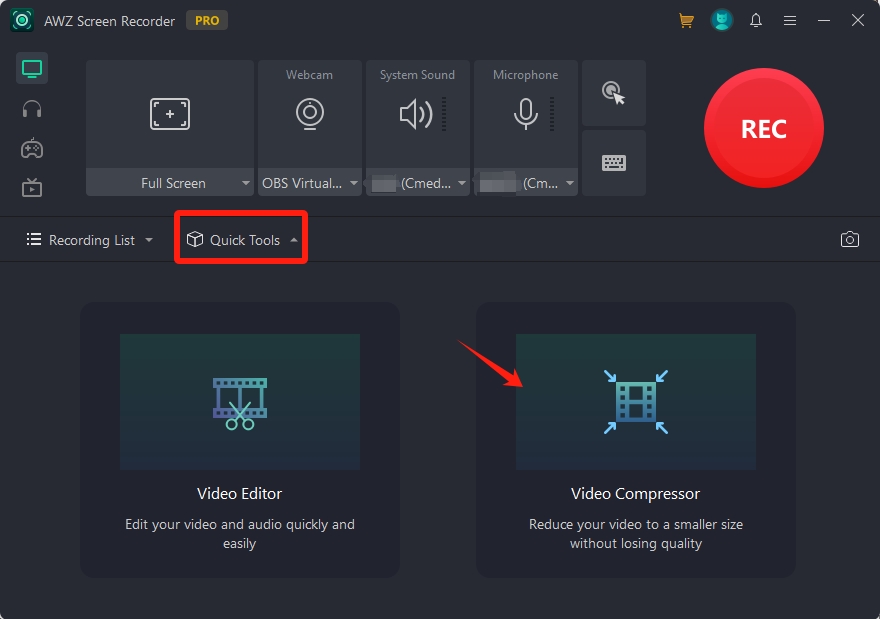Click the Recording List dropdown arrow
This screenshot has height=619, width=880.
(x=149, y=240)
